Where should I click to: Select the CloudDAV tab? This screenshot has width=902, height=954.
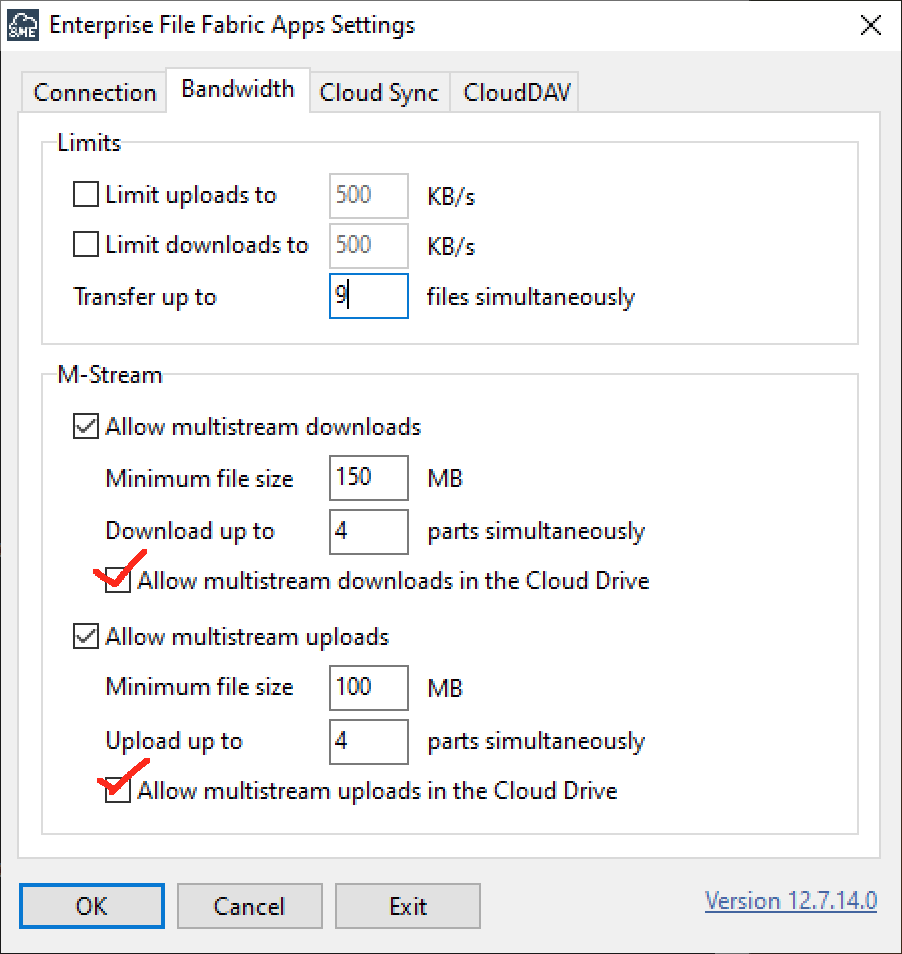point(515,93)
